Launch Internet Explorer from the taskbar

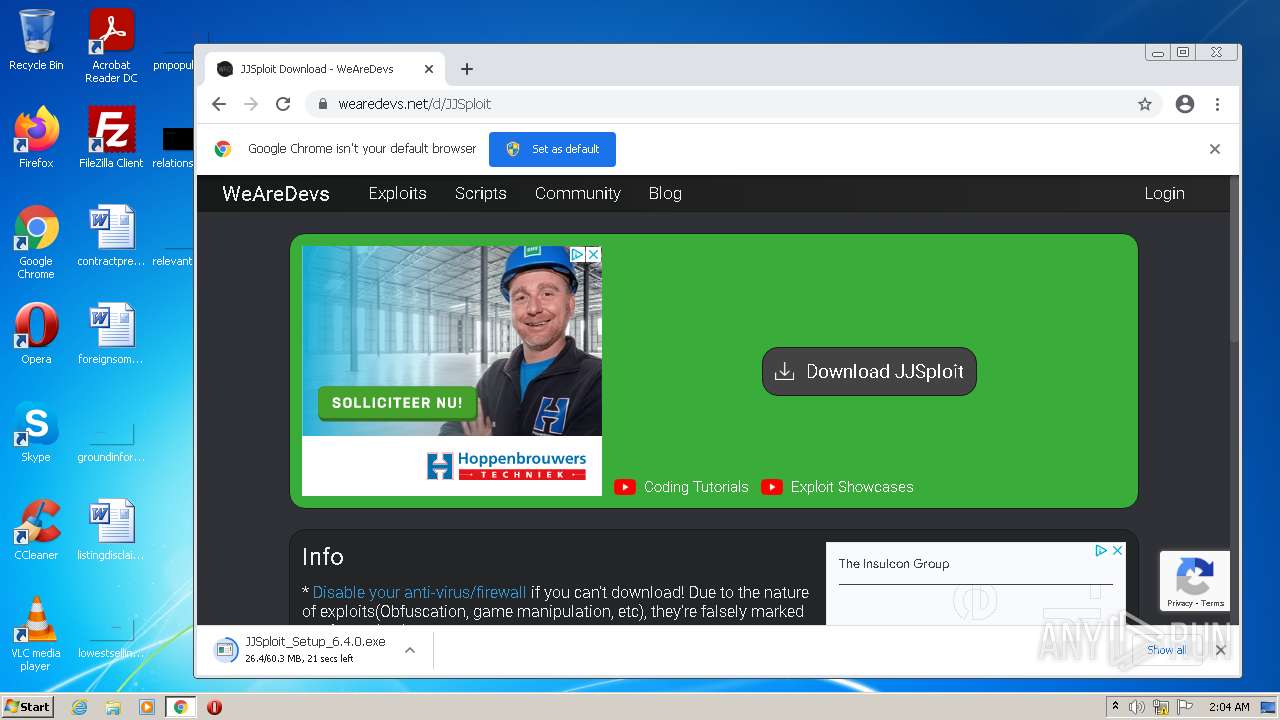pos(79,707)
